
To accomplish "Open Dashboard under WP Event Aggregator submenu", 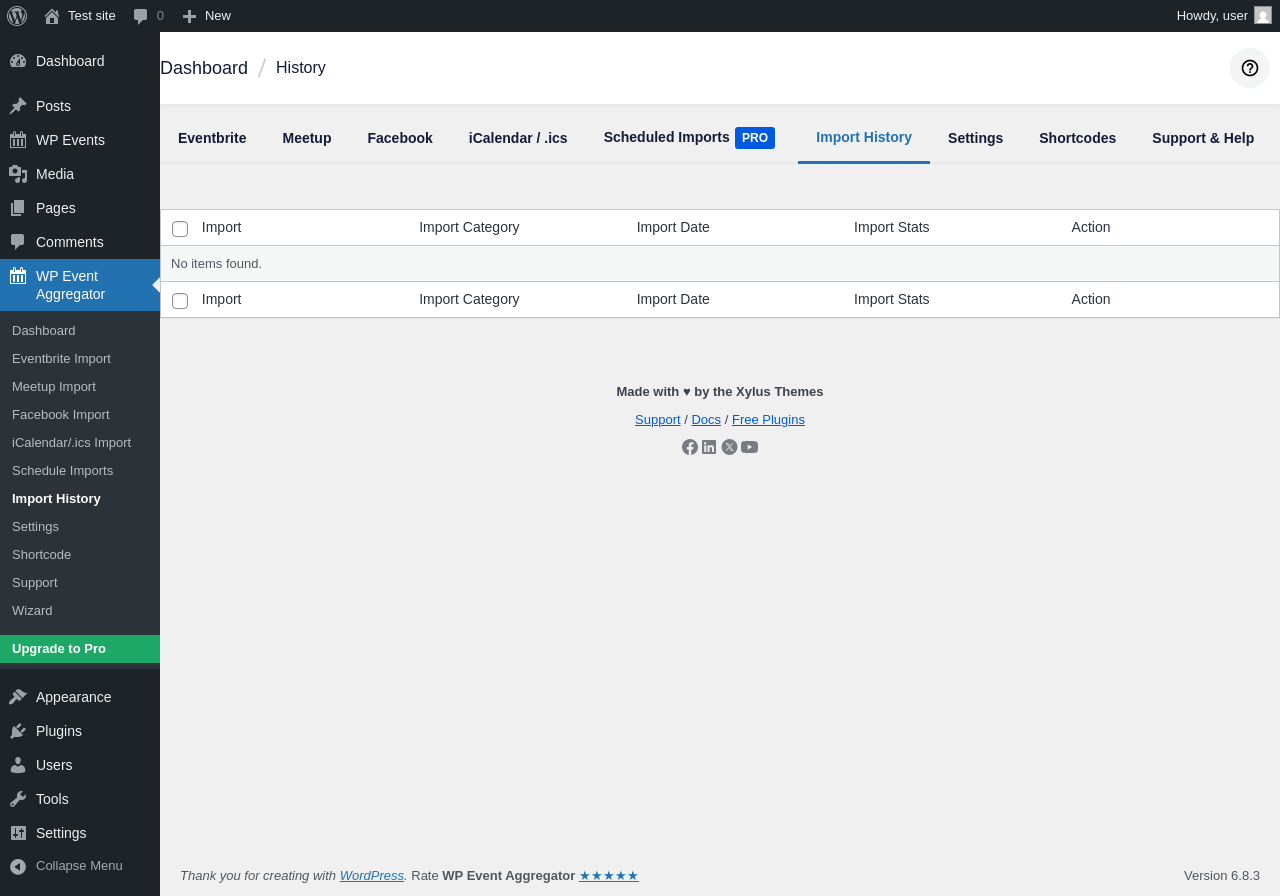I will 80,331.
